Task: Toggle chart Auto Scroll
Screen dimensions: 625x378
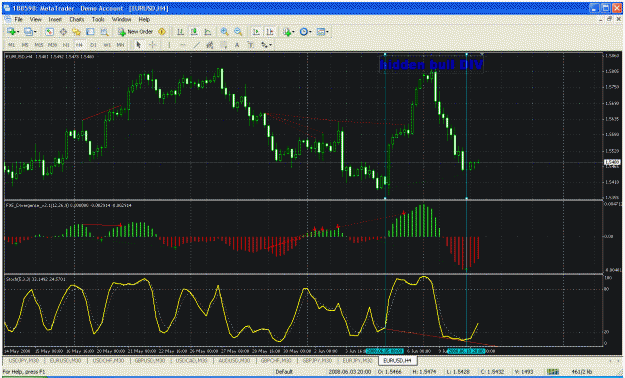Action: 256,32
